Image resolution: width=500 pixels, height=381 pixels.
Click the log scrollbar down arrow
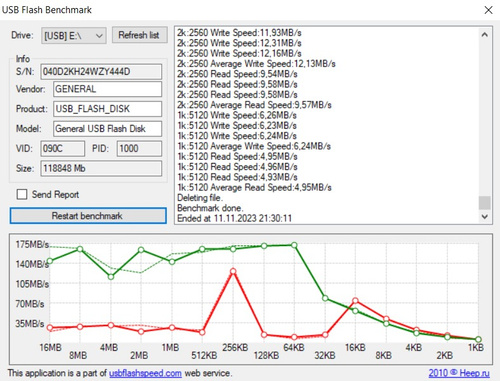(485, 216)
